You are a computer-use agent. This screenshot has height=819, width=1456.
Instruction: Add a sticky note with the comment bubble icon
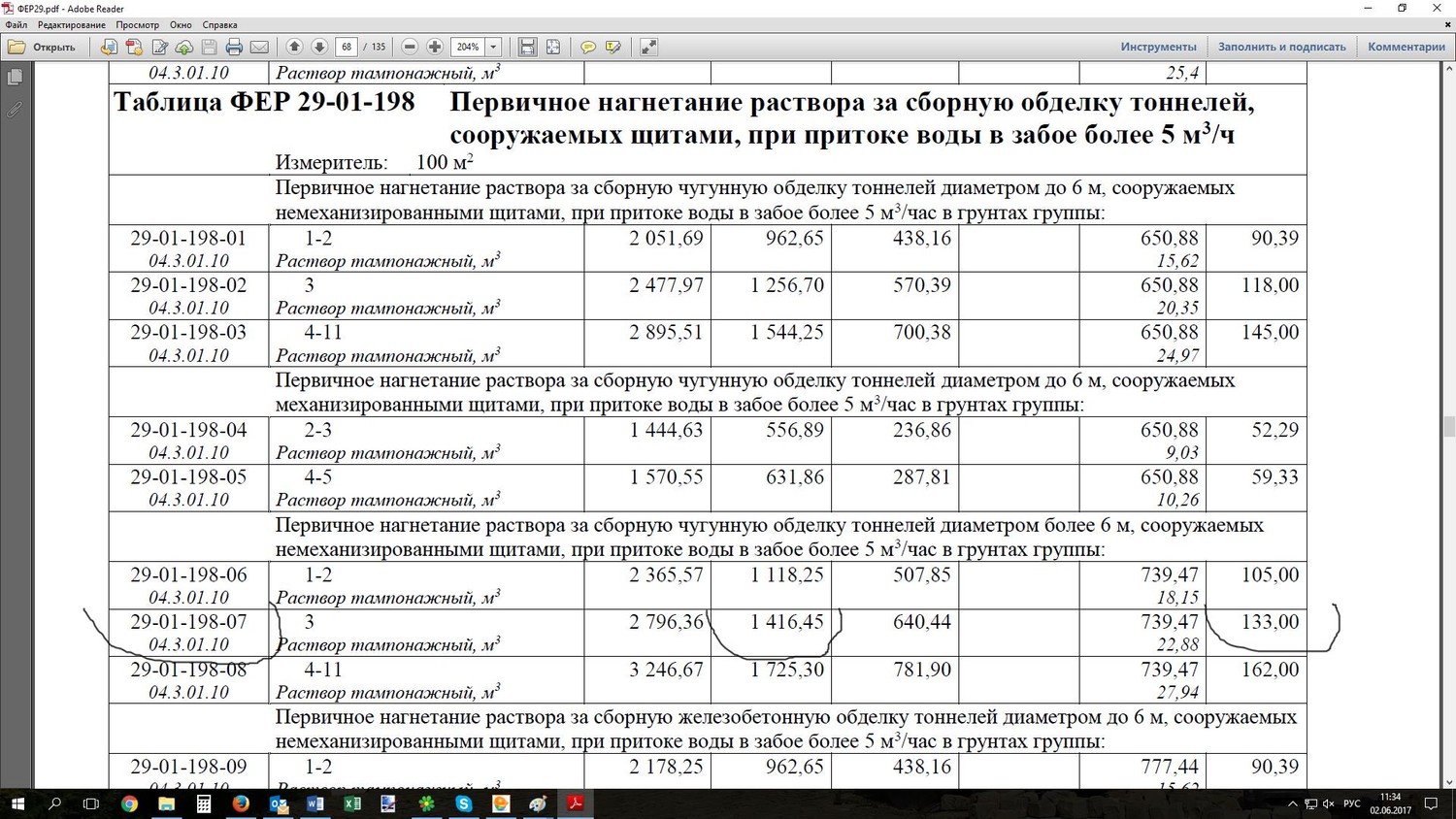588,47
